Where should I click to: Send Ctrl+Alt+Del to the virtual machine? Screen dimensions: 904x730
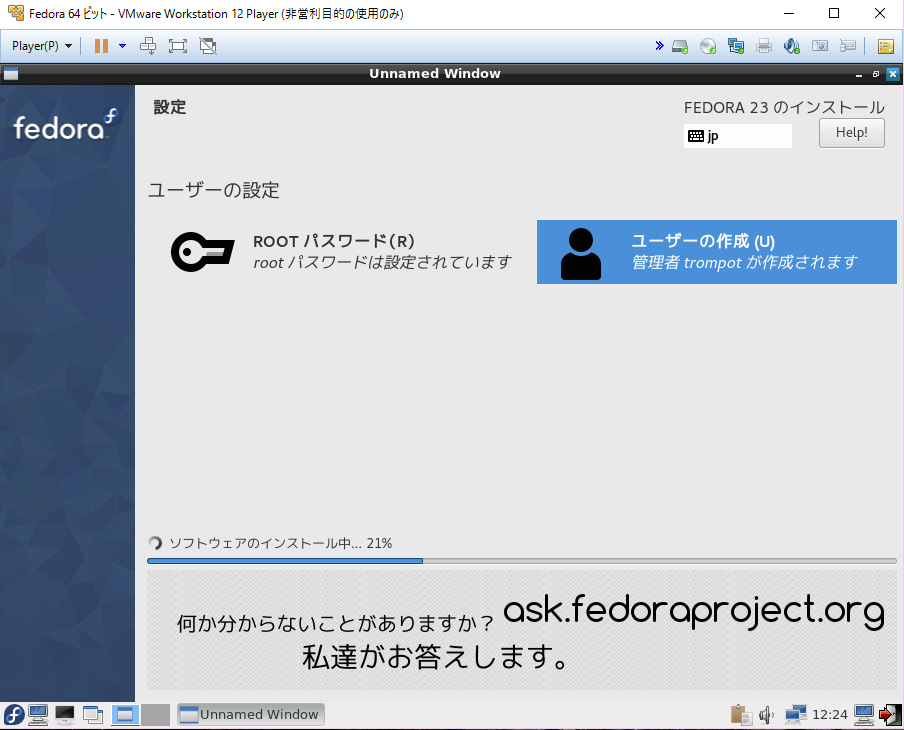point(148,46)
